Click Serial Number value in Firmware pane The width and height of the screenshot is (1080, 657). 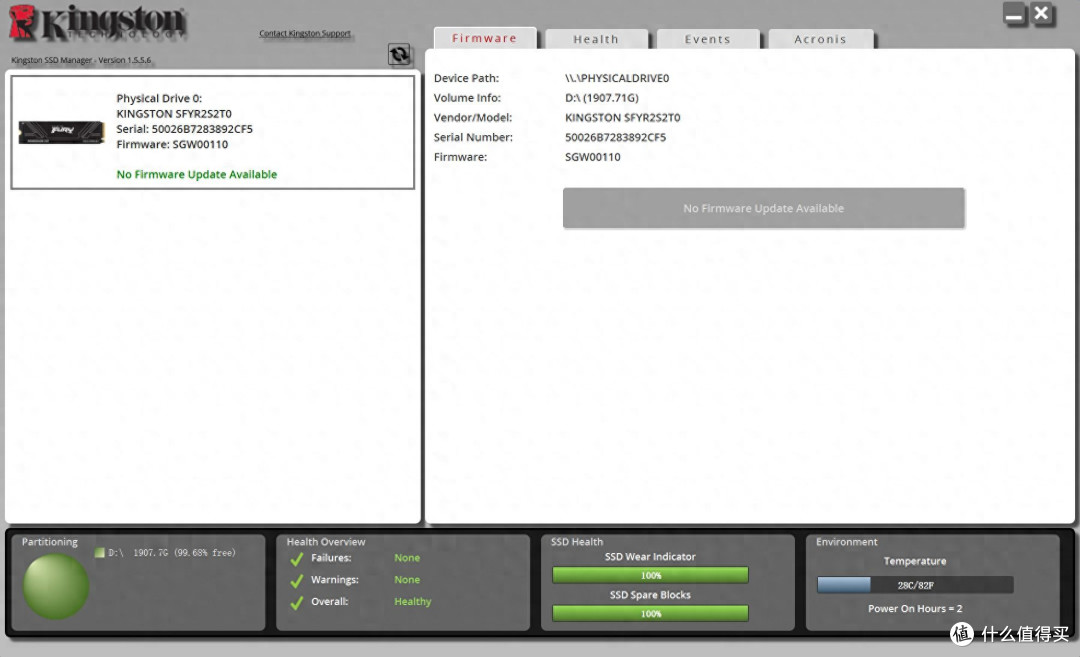pyautogui.click(x=616, y=137)
